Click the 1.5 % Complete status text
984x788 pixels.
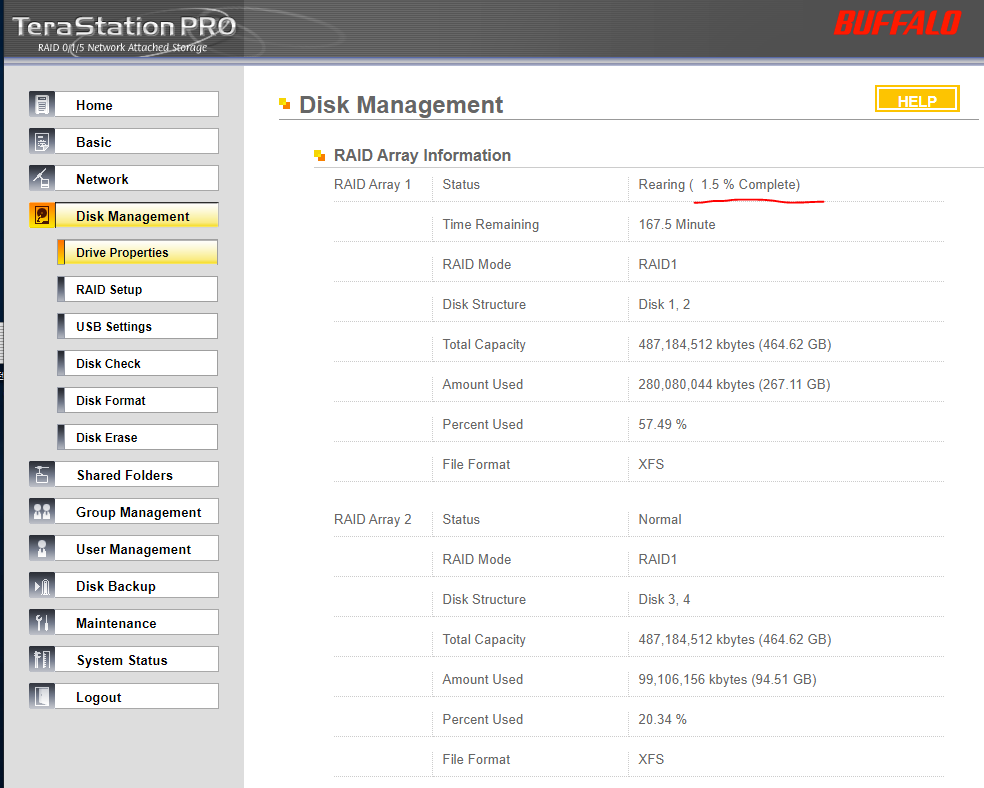click(751, 184)
